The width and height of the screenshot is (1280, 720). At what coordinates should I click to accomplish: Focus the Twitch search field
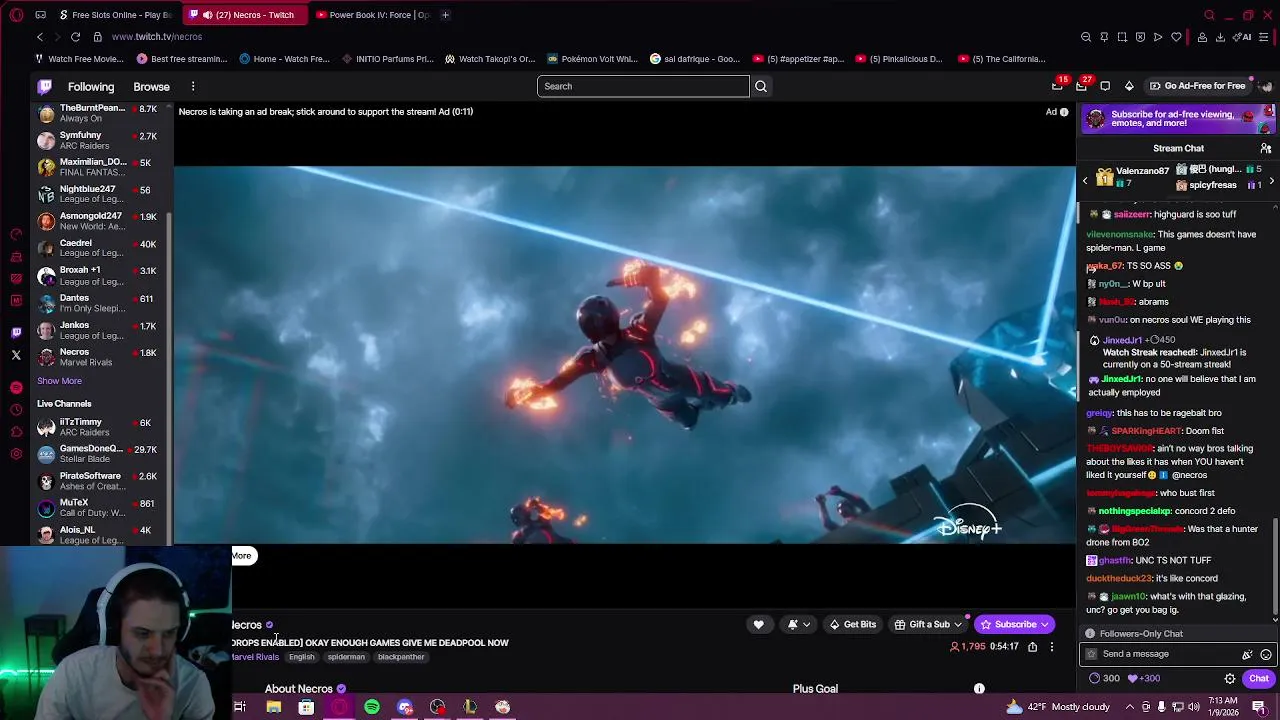tap(643, 86)
